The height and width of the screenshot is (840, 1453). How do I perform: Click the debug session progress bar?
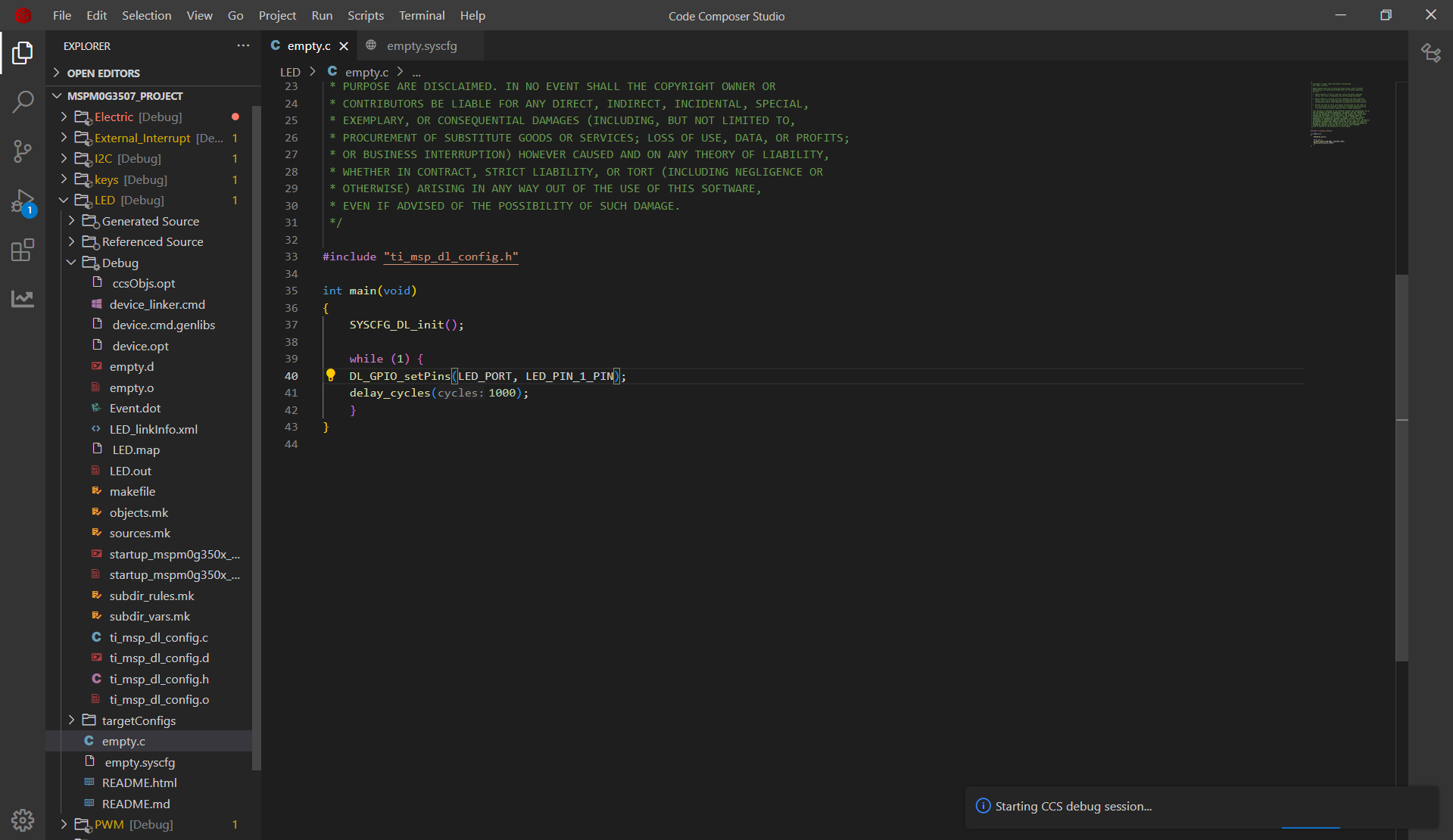(x=1311, y=828)
